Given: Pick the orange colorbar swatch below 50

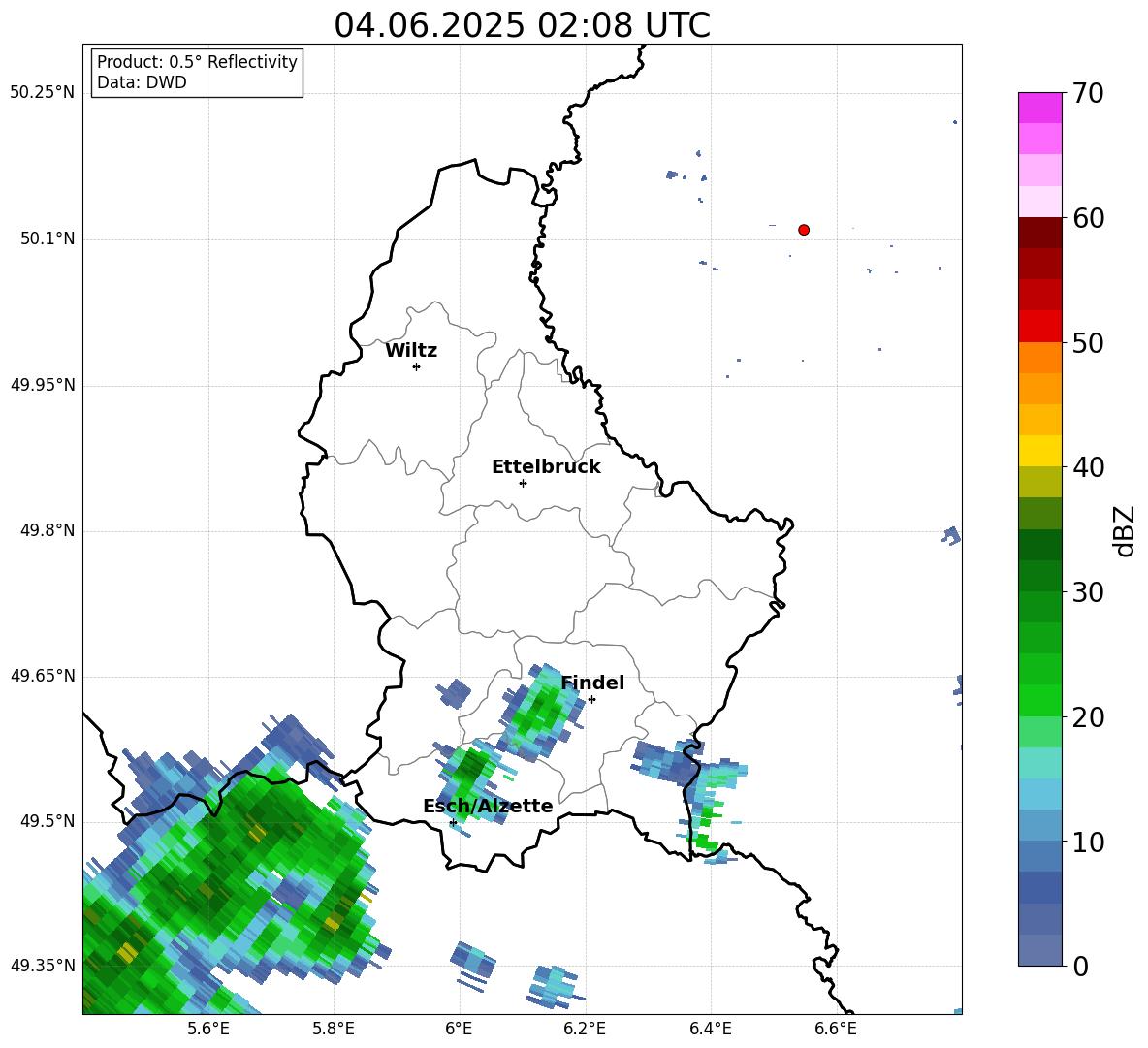Looking at the screenshot, I should 1039,358.
